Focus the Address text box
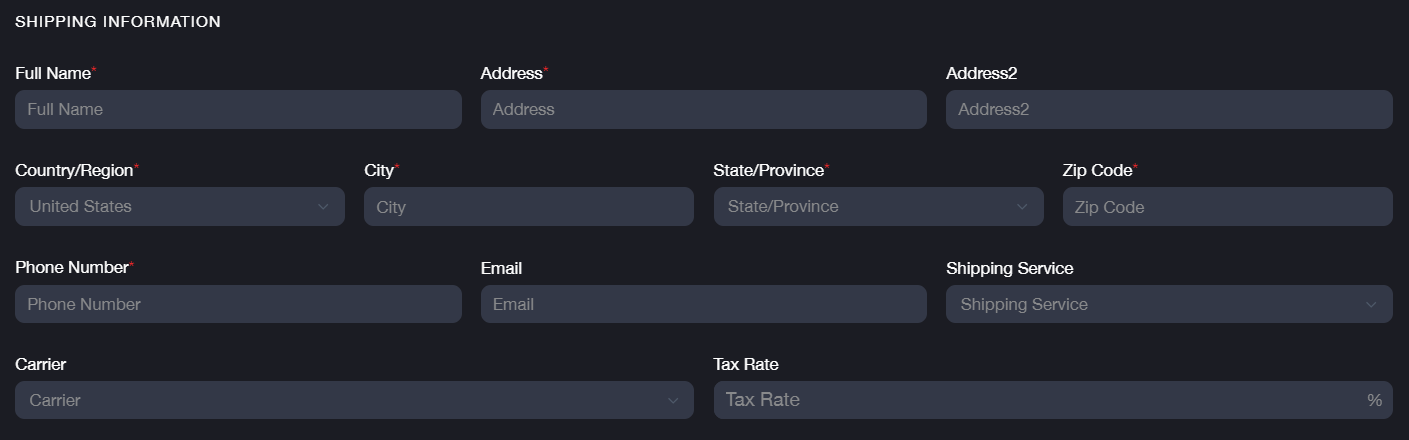 point(703,109)
